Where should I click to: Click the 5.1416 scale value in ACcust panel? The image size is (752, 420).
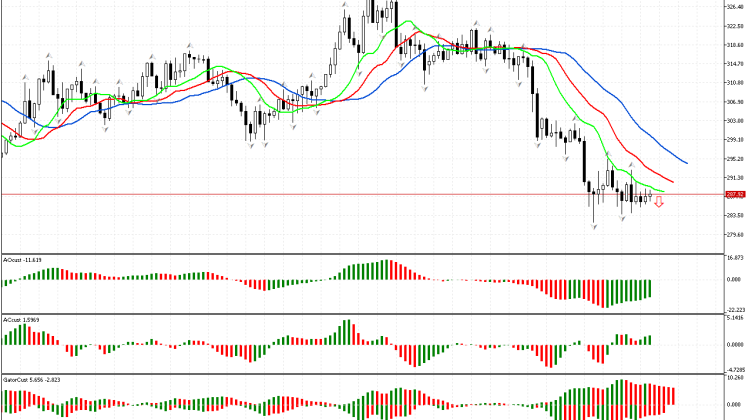point(735,319)
